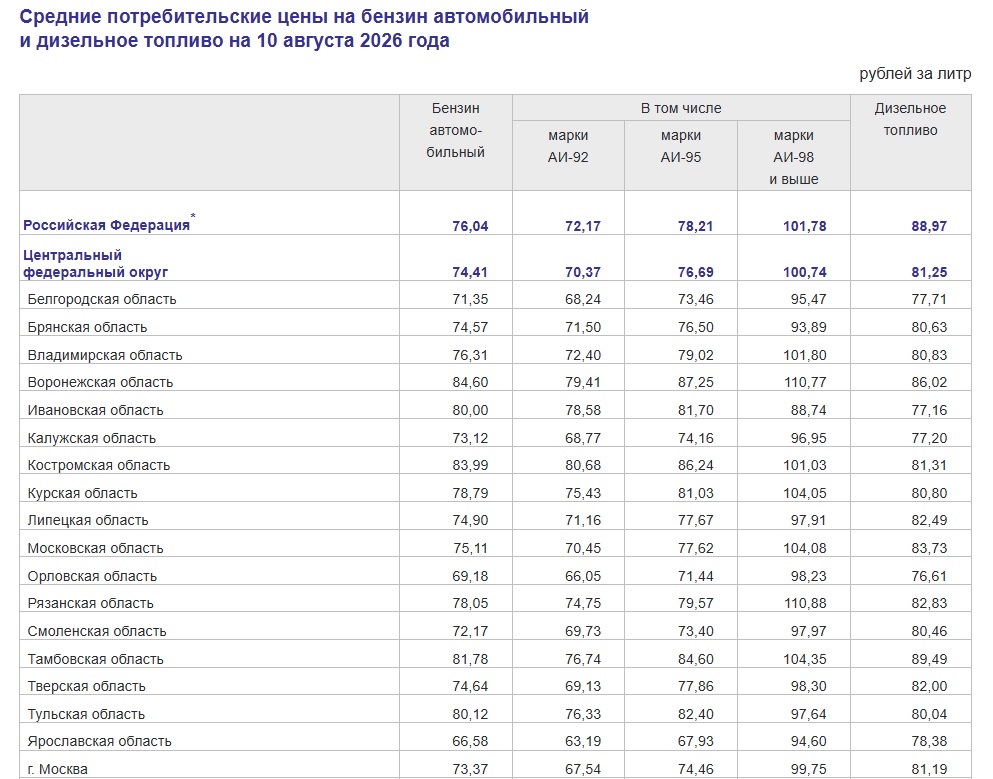Click the марки АИ-98 и выше header
Image resolution: width=993 pixels, height=779 pixels.
pos(794,157)
